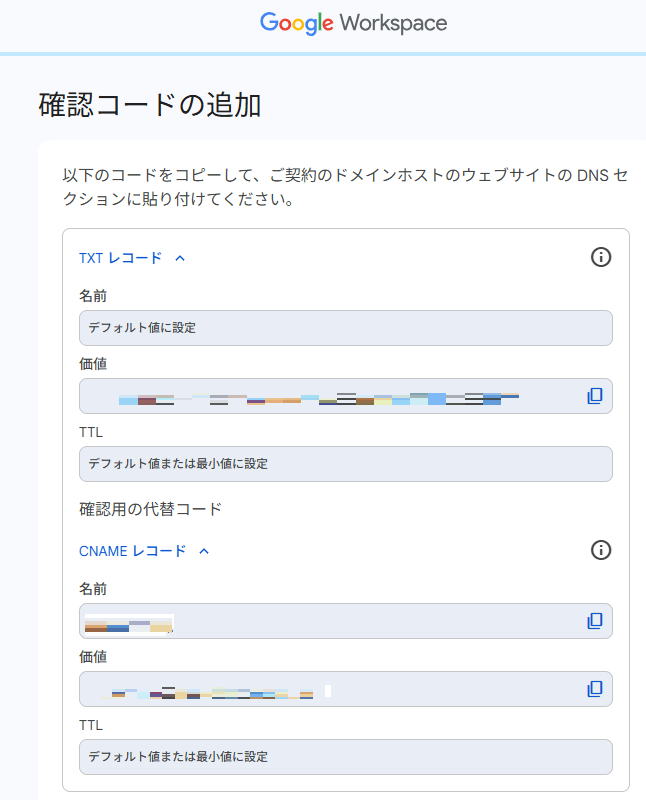646x800 pixels.
Task: Select TXT name field デフォルト値に設定
Action: coord(345,328)
